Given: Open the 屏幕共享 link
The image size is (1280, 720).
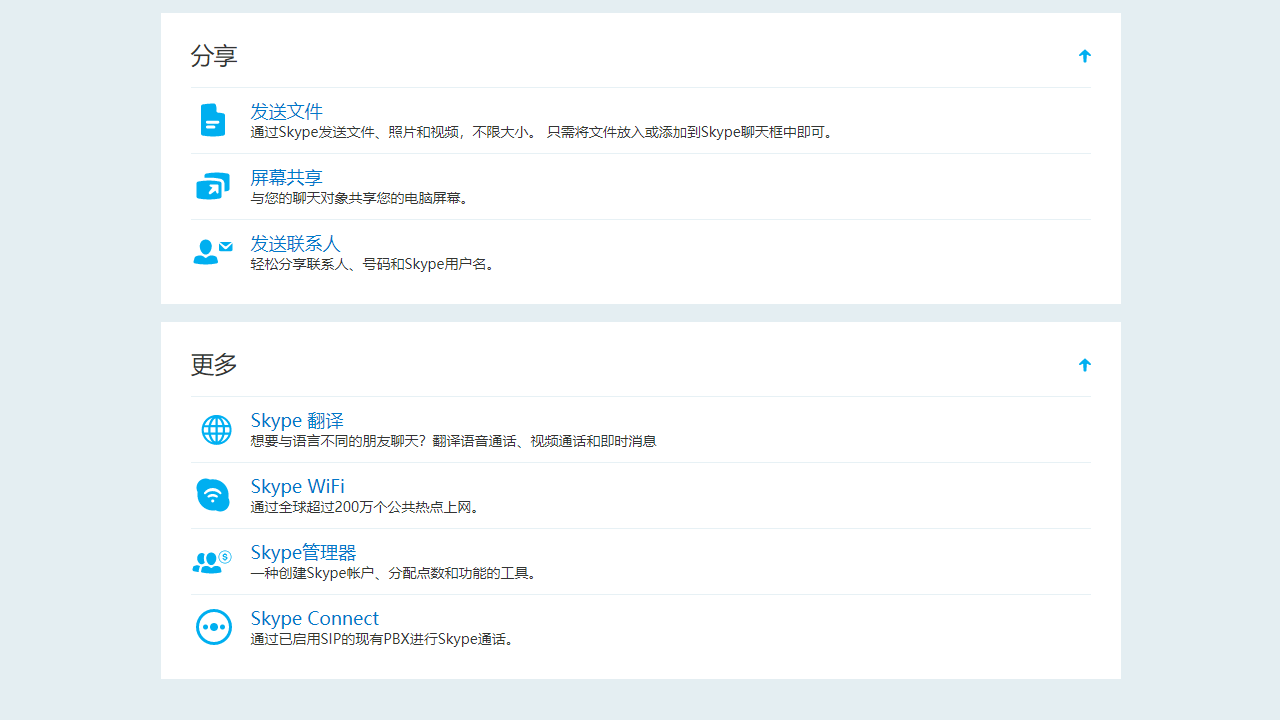Looking at the screenshot, I should 286,177.
